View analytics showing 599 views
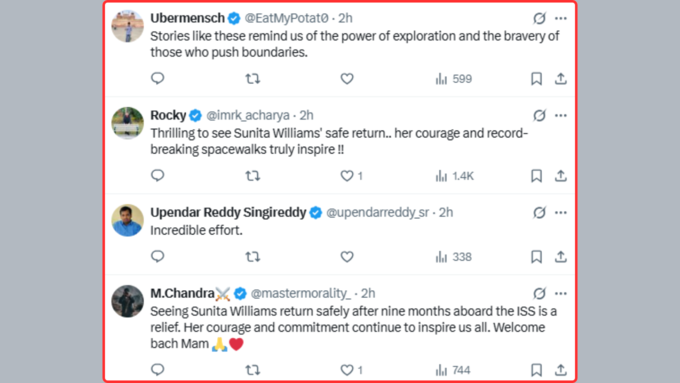Image resolution: width=680 pixels, height=383 pixels. click(x=454, y=79)
